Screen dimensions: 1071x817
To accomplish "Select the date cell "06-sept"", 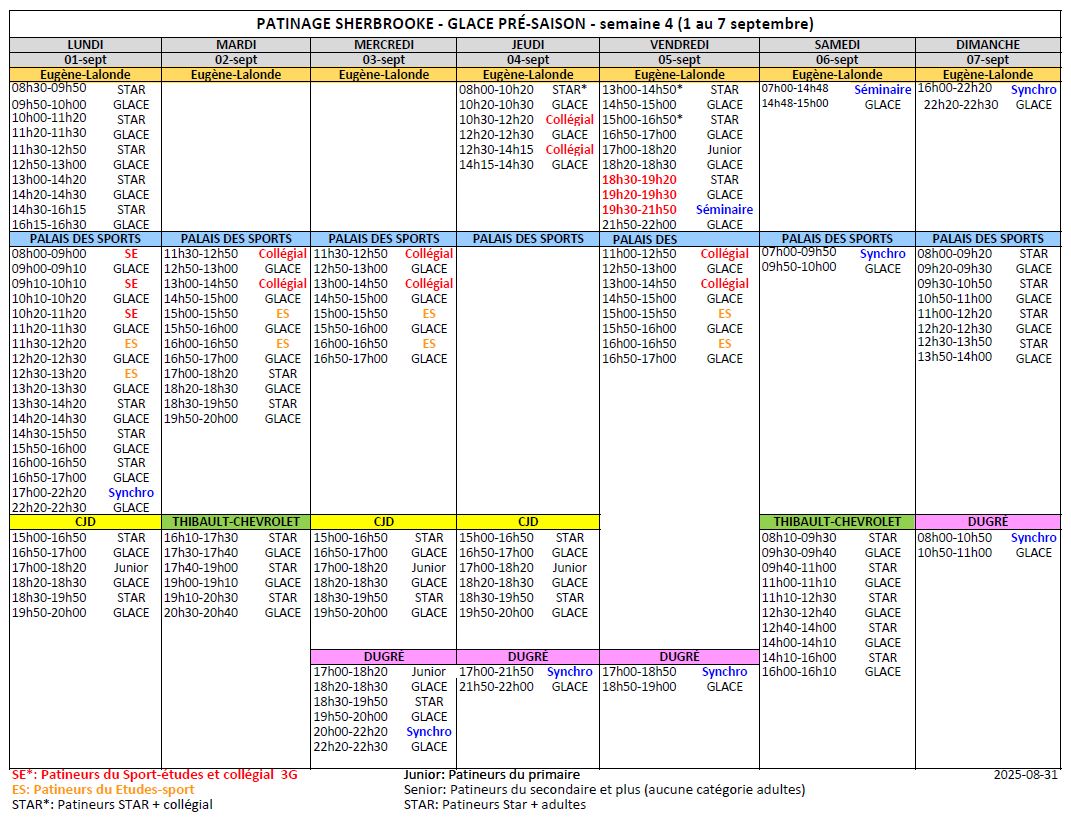I will point(837,59).
